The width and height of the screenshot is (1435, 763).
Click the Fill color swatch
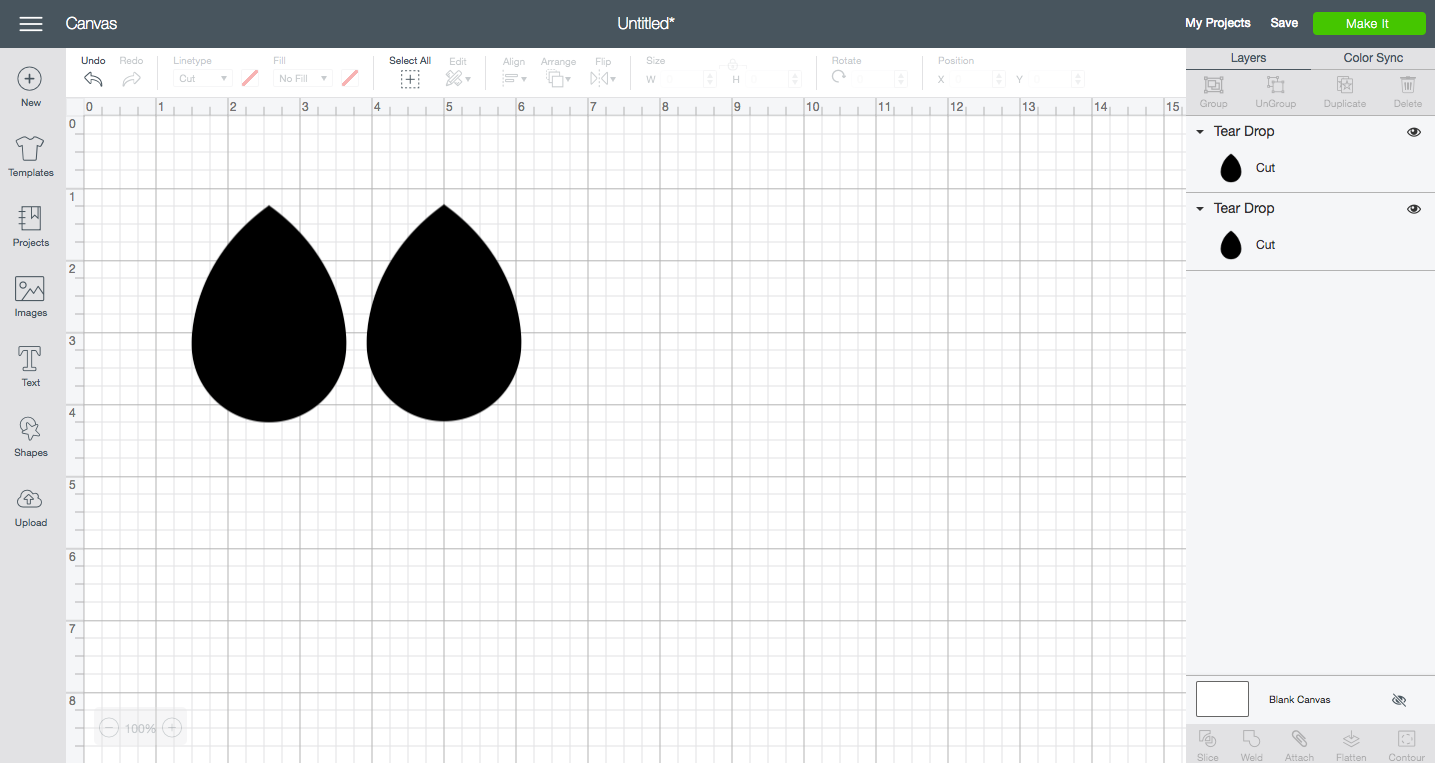click(350, 78)
